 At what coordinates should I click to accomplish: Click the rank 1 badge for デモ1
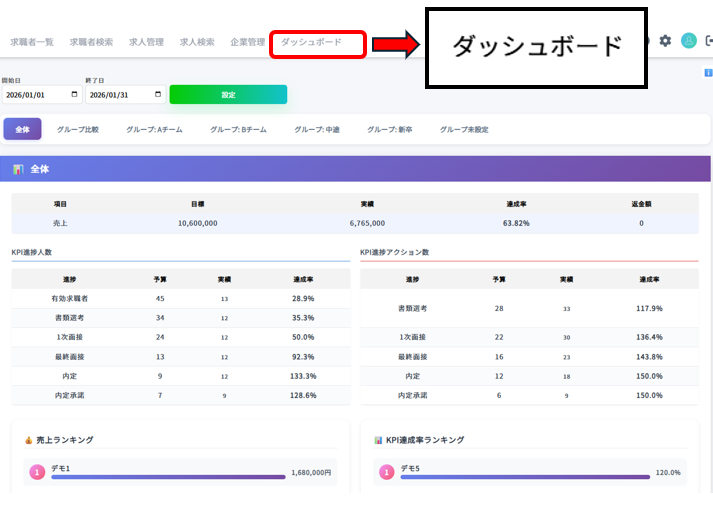pyautogui.click(x=37, y=472)
